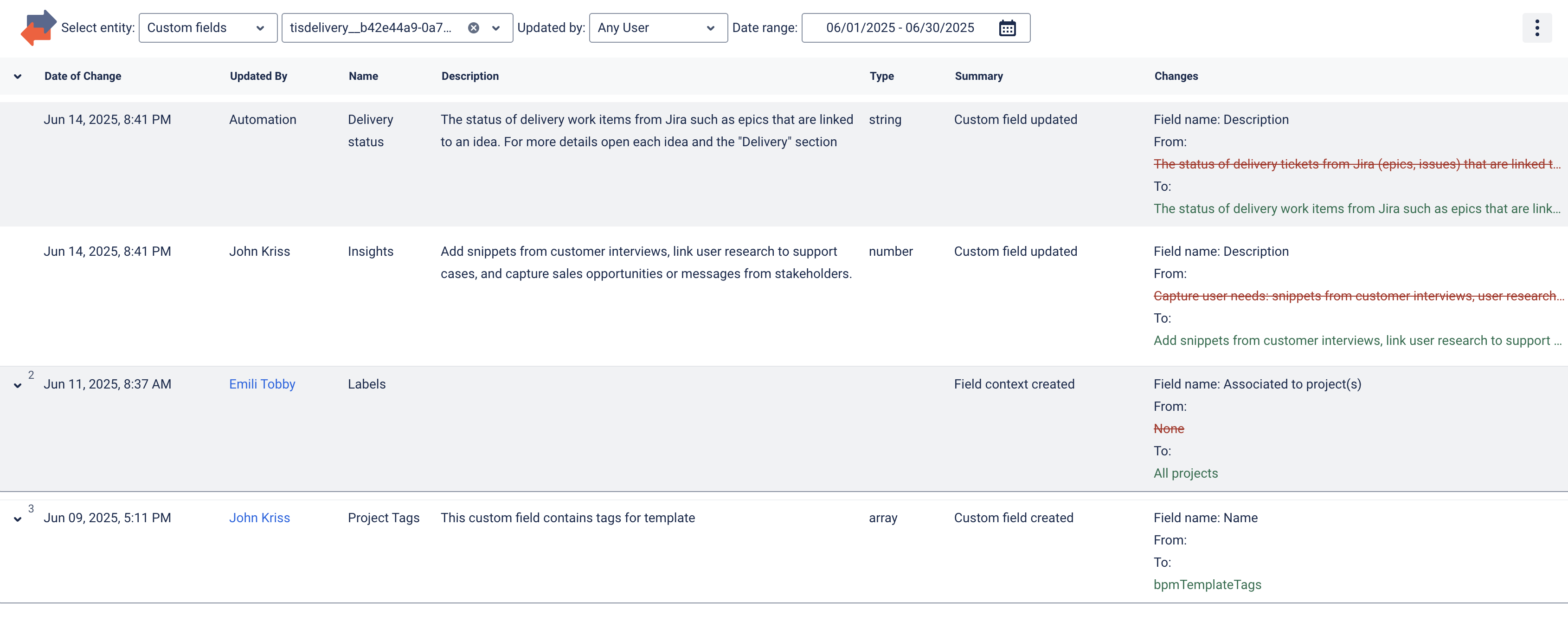Open the Select entity dropdown
The width and height of the screenshot is (1568, 635).
pyautogui.click(x=207, y=28)
